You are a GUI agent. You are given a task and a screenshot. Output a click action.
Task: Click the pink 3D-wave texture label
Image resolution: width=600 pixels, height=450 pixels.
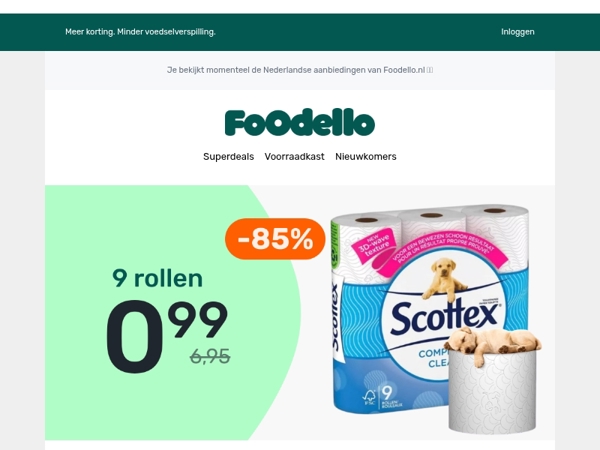(x=374, y=246)
